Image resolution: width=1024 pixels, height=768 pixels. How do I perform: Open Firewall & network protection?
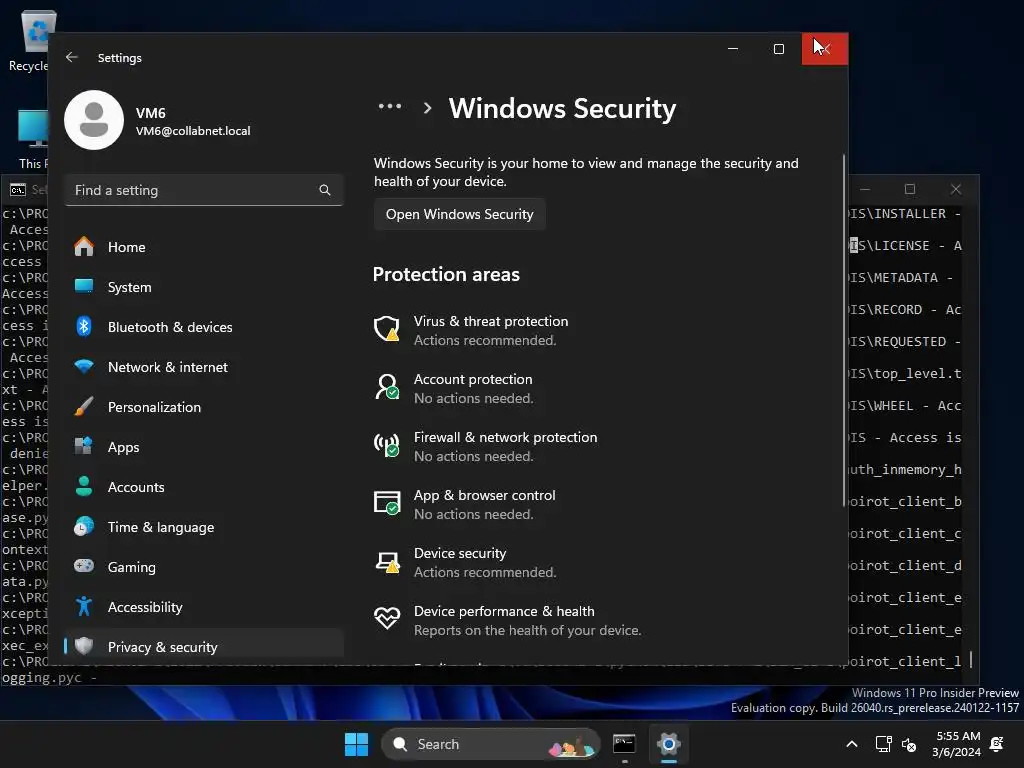click(485, 447)
